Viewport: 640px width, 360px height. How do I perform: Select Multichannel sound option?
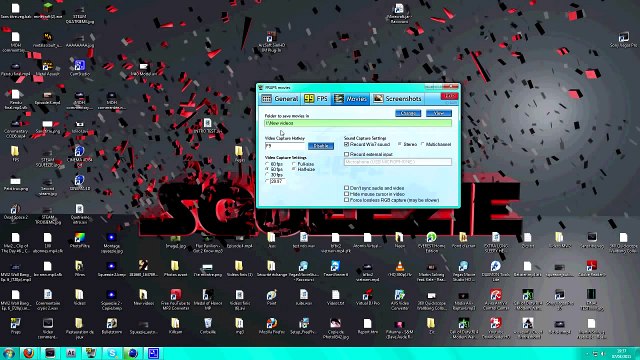423,144
